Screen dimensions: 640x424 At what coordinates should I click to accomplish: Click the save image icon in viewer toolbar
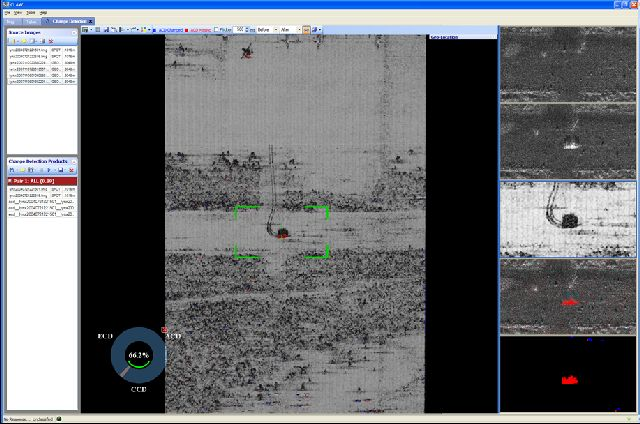(107, 30)
